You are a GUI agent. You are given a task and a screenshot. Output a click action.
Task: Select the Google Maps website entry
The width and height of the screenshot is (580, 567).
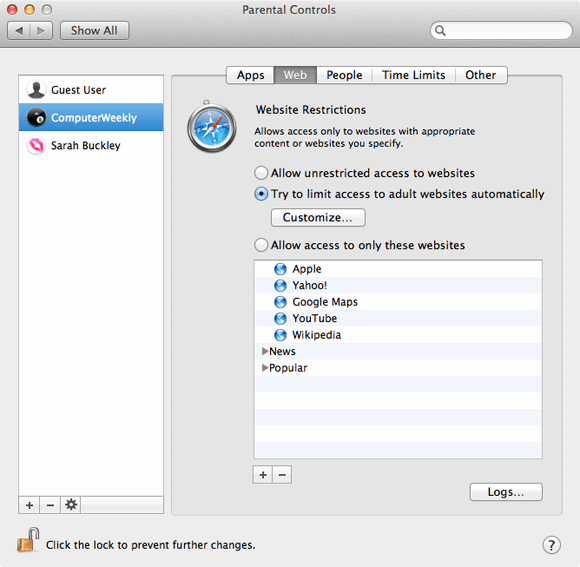point(398,302)
